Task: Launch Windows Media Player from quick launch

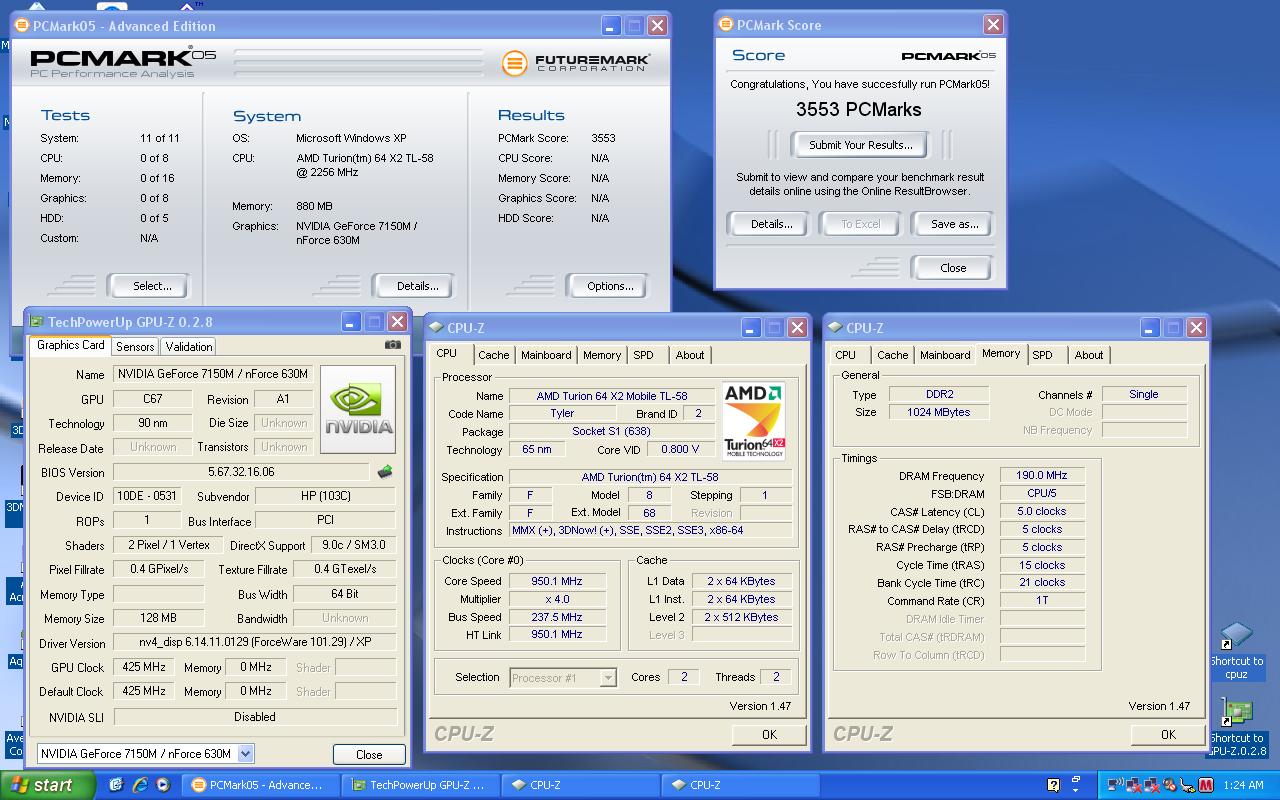Action: coord(163,785)
